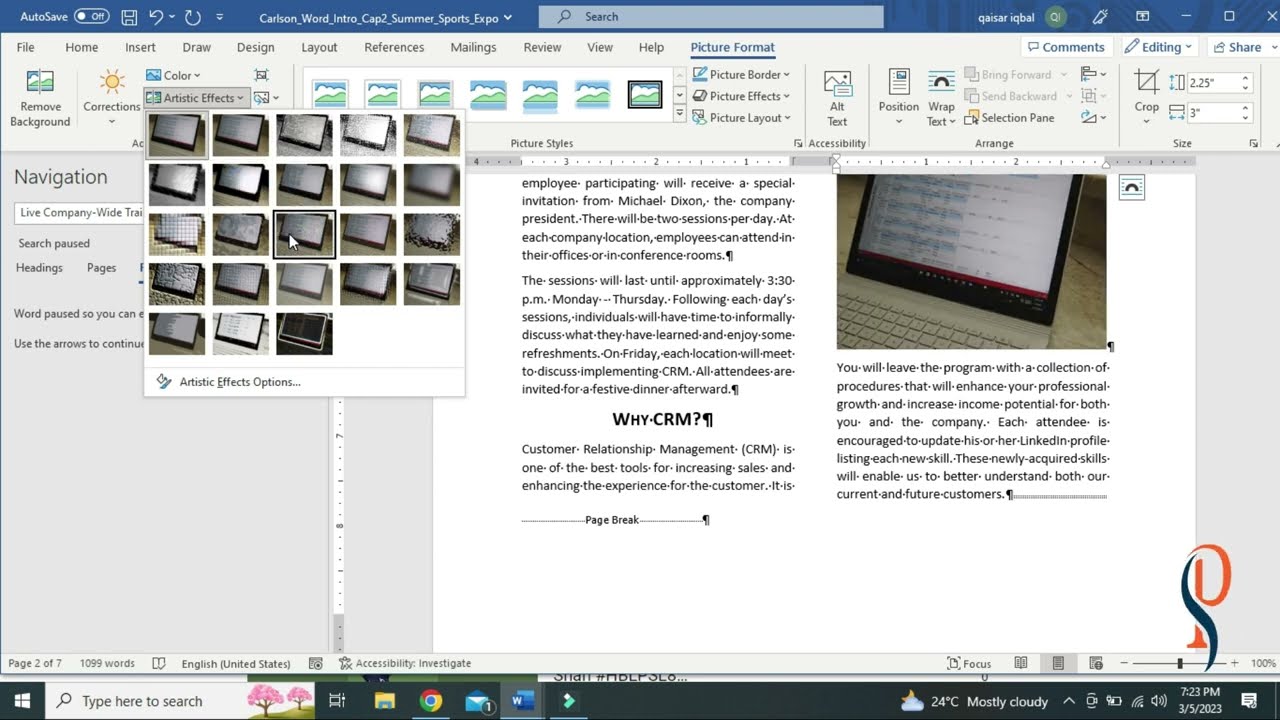Open the Pages tab in Navigation pane

click(x=101, y=268)
